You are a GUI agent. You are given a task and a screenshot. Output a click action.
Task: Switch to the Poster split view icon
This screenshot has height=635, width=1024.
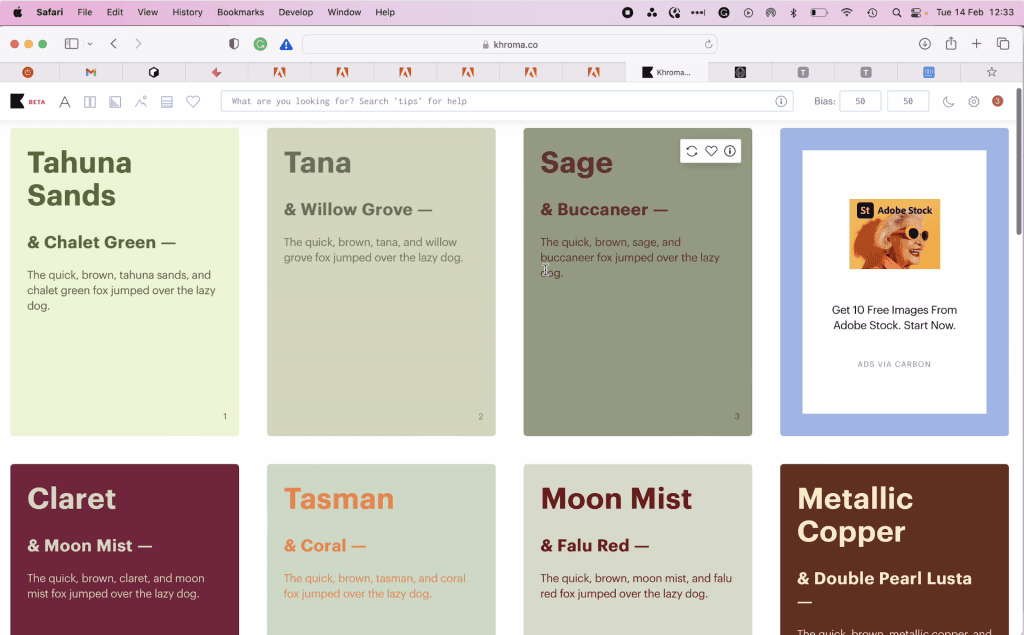click(90, 102)
